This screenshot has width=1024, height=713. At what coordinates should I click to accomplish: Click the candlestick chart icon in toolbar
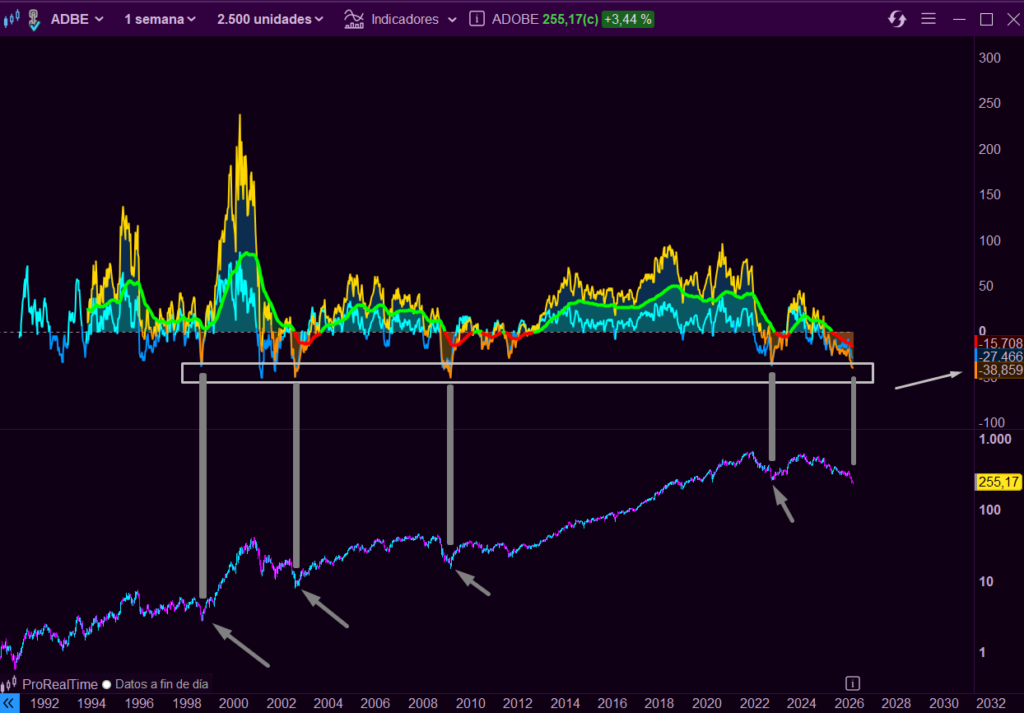11,19
